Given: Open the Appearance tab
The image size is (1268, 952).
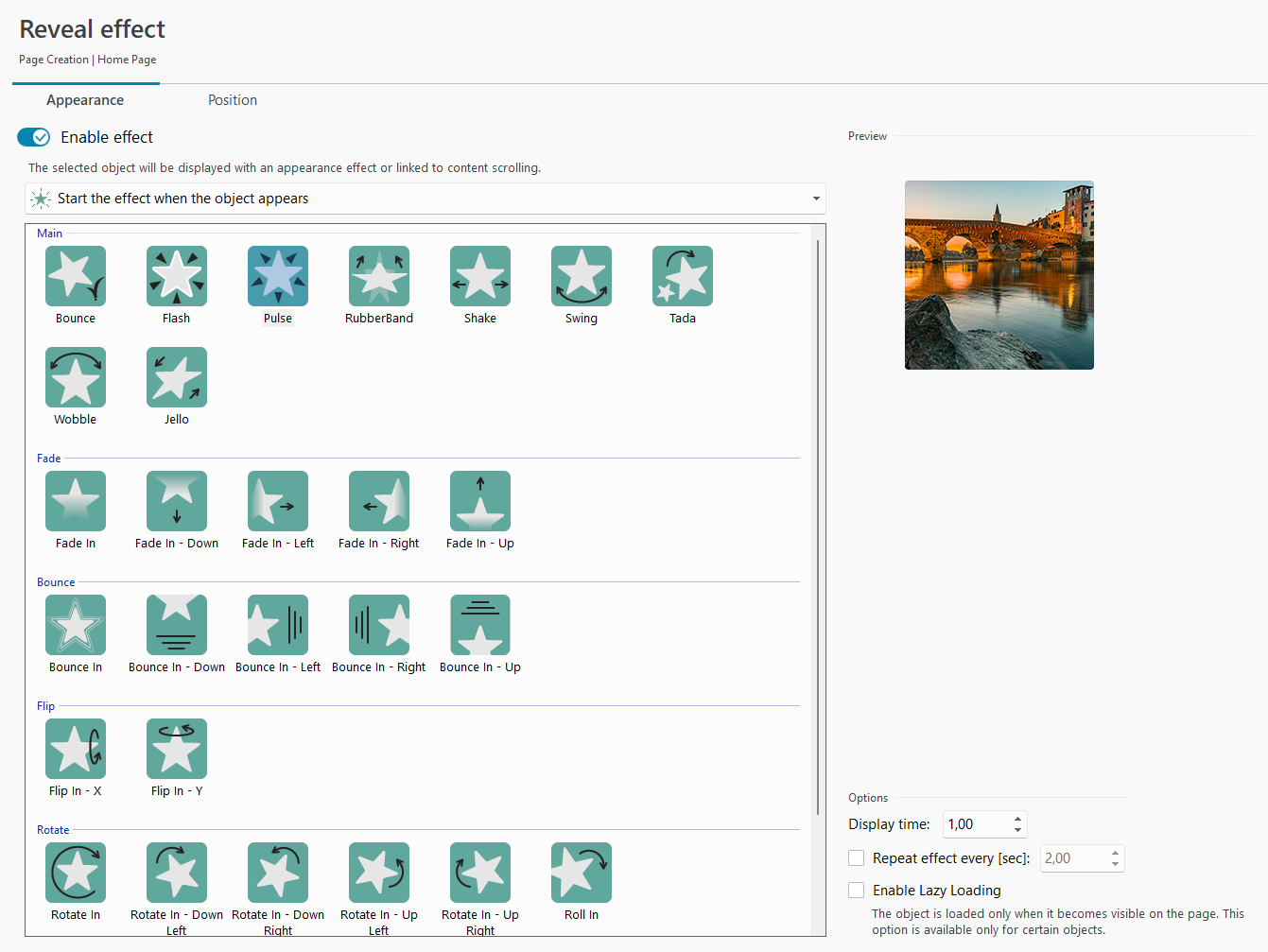Looking at the screenshot, I should point(85,100).
